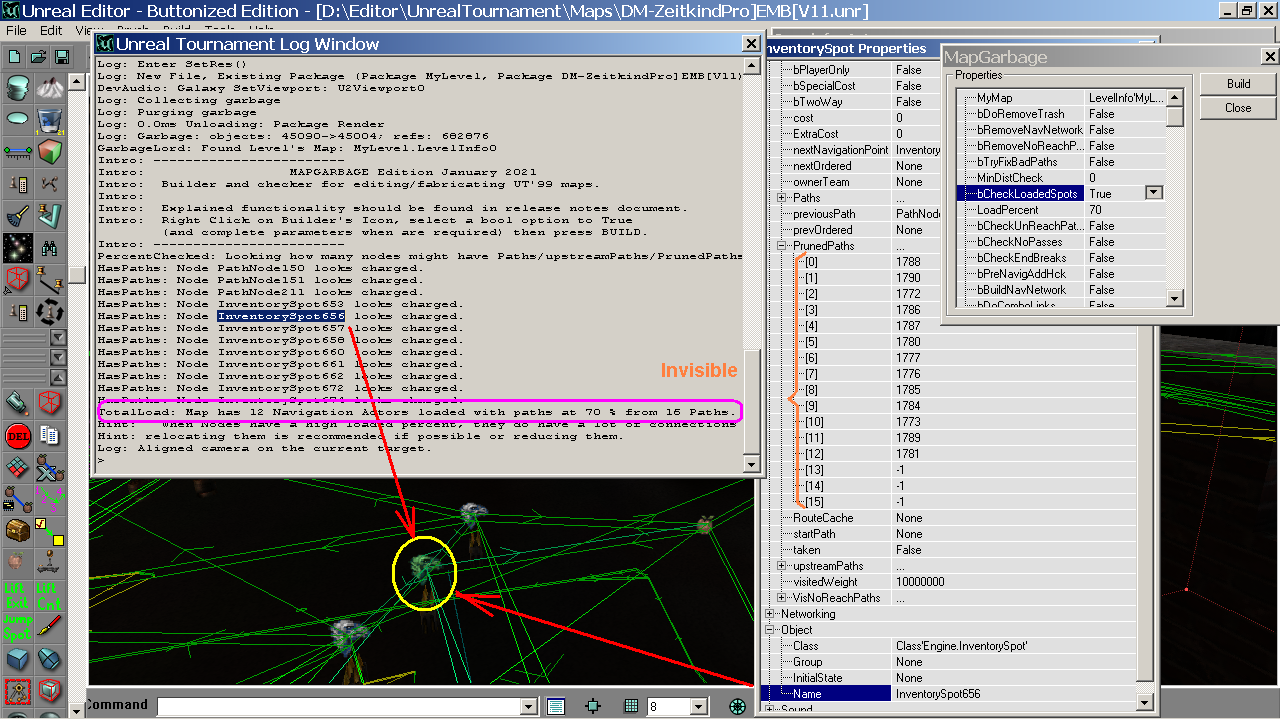The width and height of the screenshot is (1280, 720).
Task: Click the numbered path 1-2-3-4 icon
Action: pos(49,499)
